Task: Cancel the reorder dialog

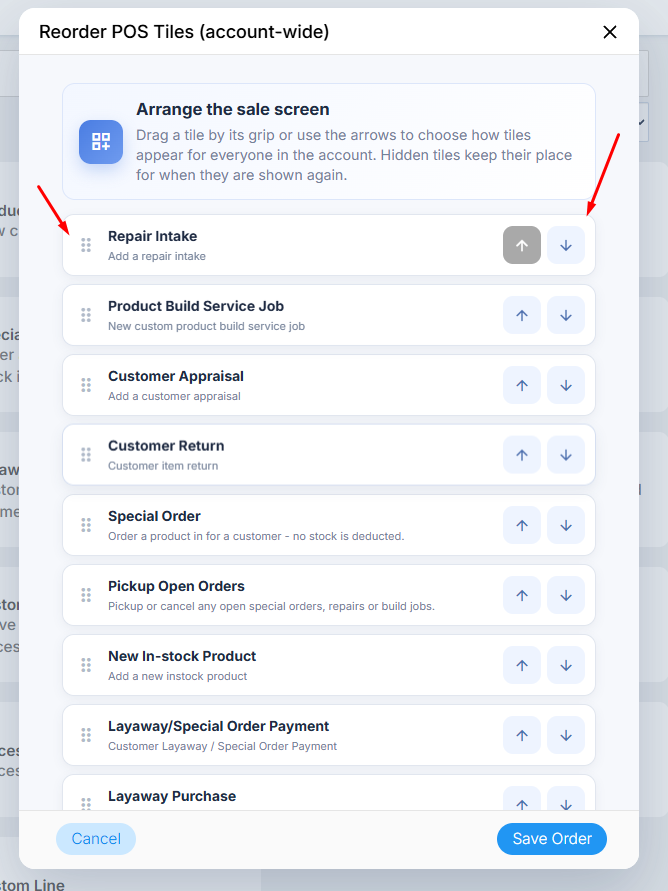Action: [96, 839]
